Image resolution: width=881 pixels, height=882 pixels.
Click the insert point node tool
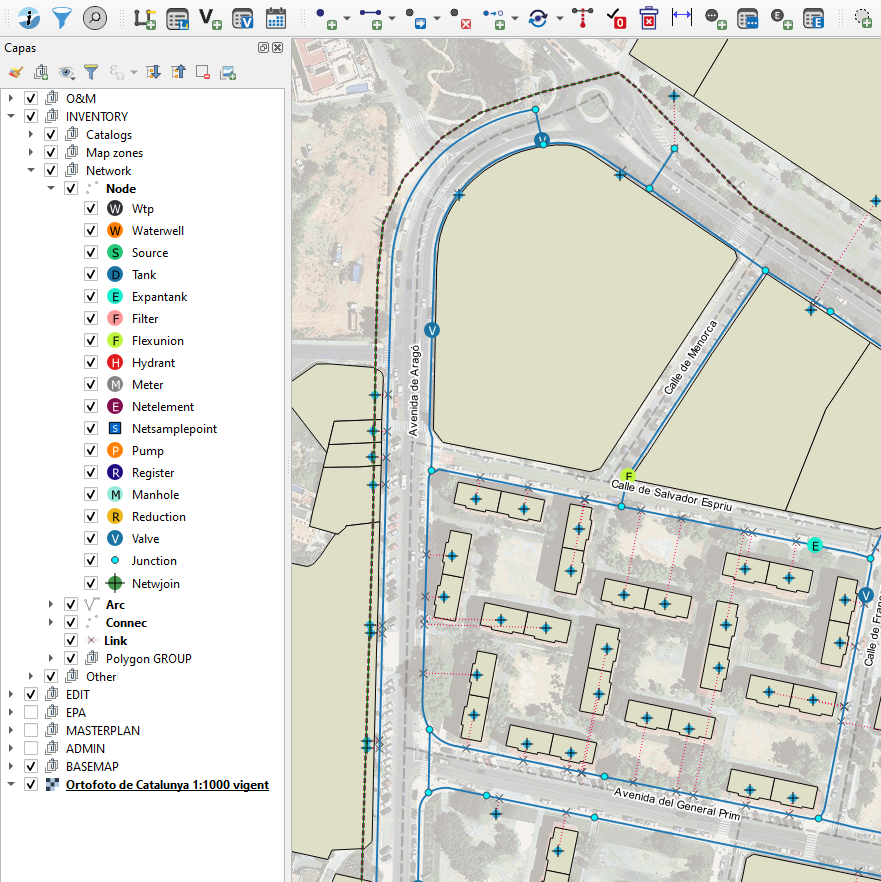point(326,18)
